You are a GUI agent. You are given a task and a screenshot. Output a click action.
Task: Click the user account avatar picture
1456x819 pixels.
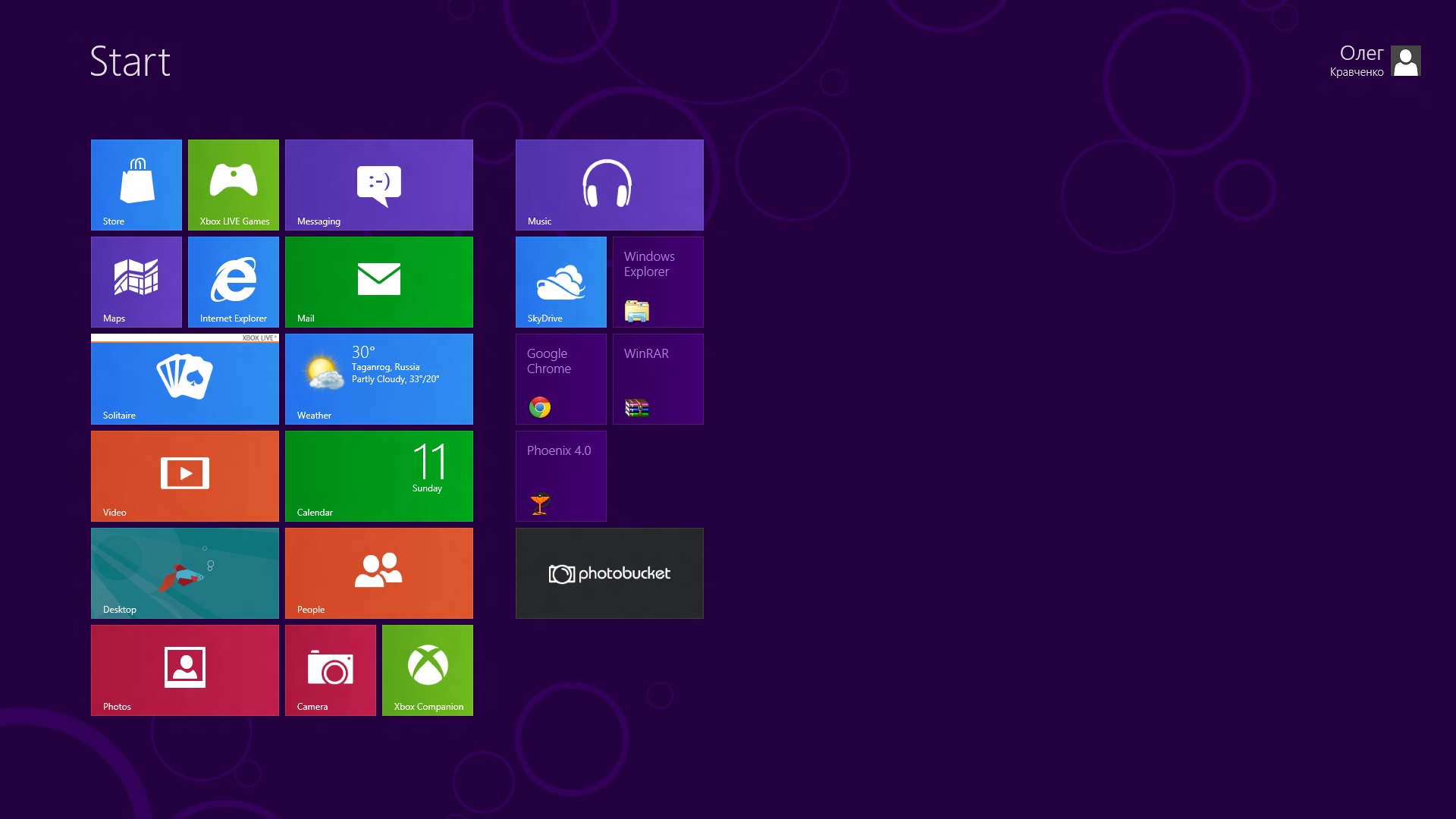click(1406, 61)
